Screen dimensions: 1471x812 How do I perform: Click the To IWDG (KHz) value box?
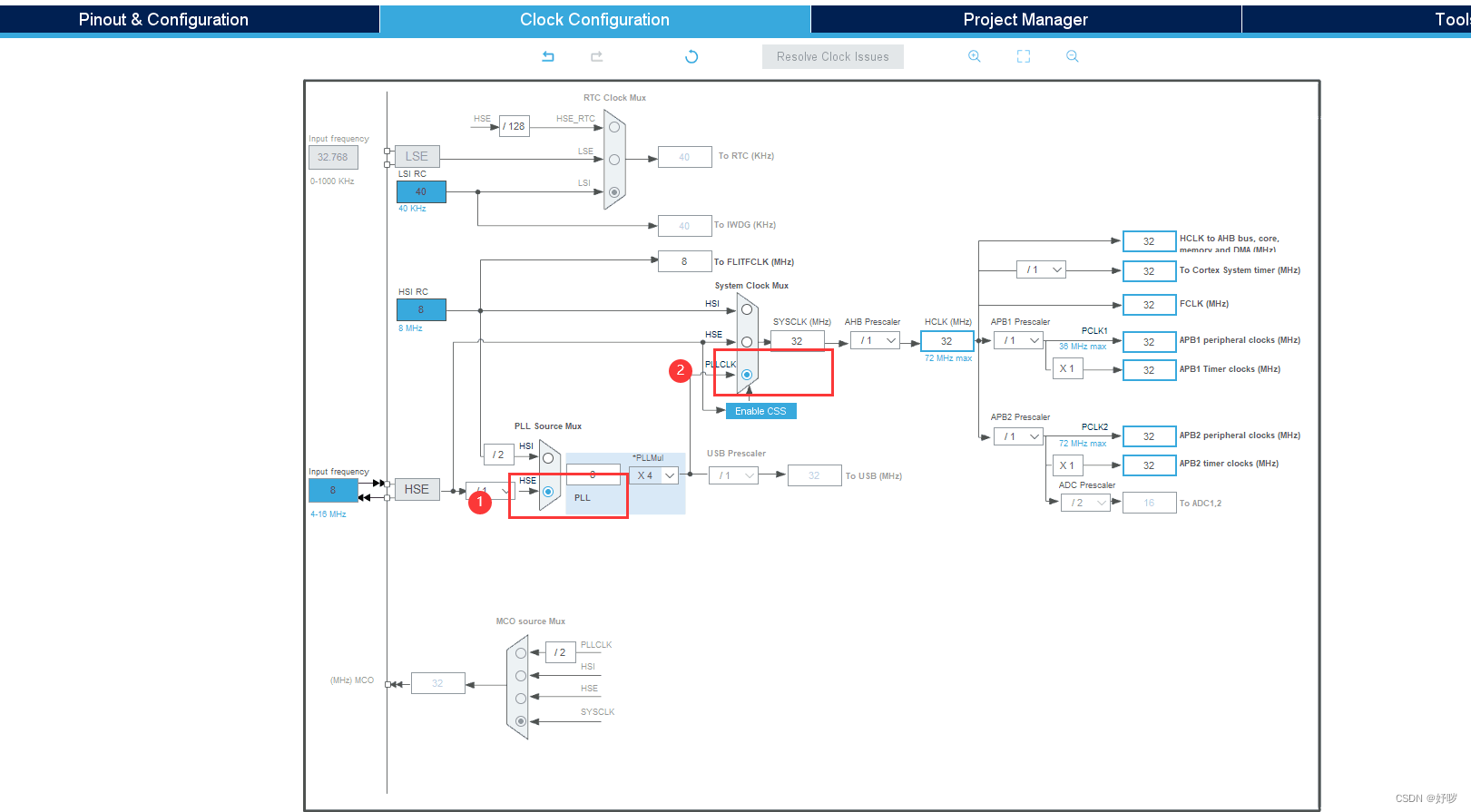point(684,226)
